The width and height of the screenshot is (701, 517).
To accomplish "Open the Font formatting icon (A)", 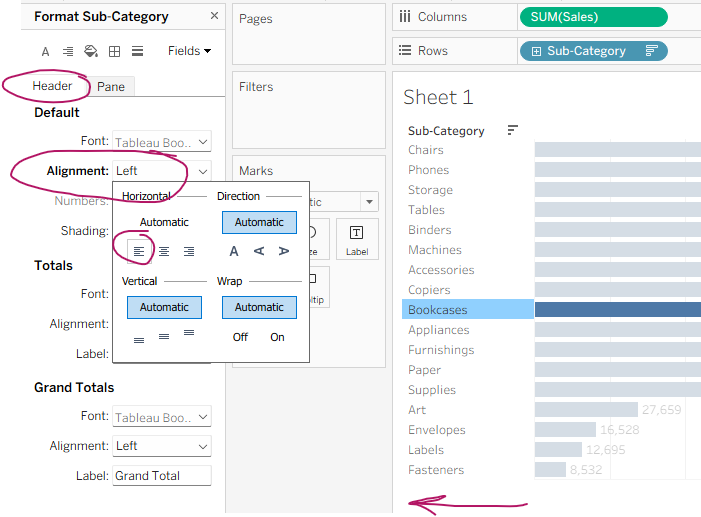I will point(45,51).
